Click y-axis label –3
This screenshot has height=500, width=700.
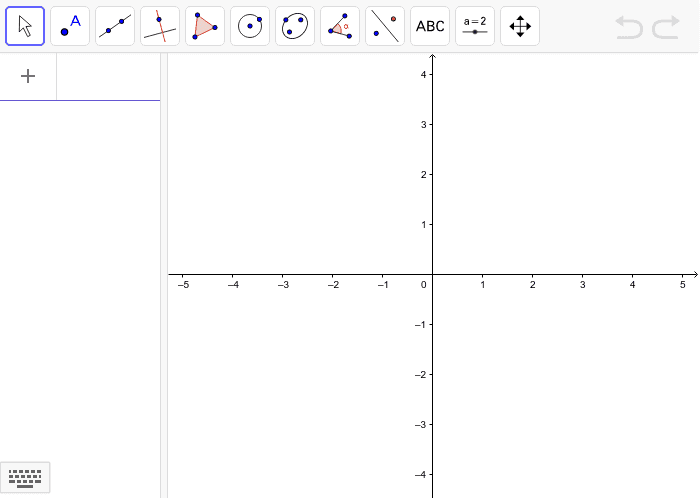421,425
